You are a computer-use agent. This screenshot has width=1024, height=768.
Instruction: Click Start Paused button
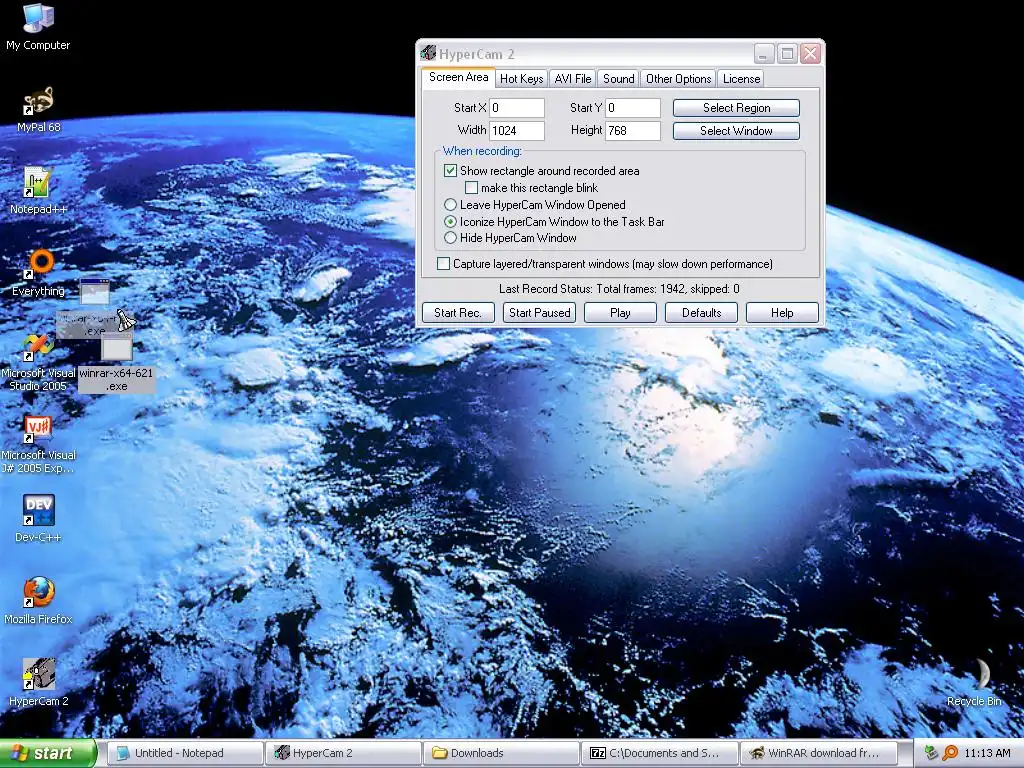click(539, 313)
